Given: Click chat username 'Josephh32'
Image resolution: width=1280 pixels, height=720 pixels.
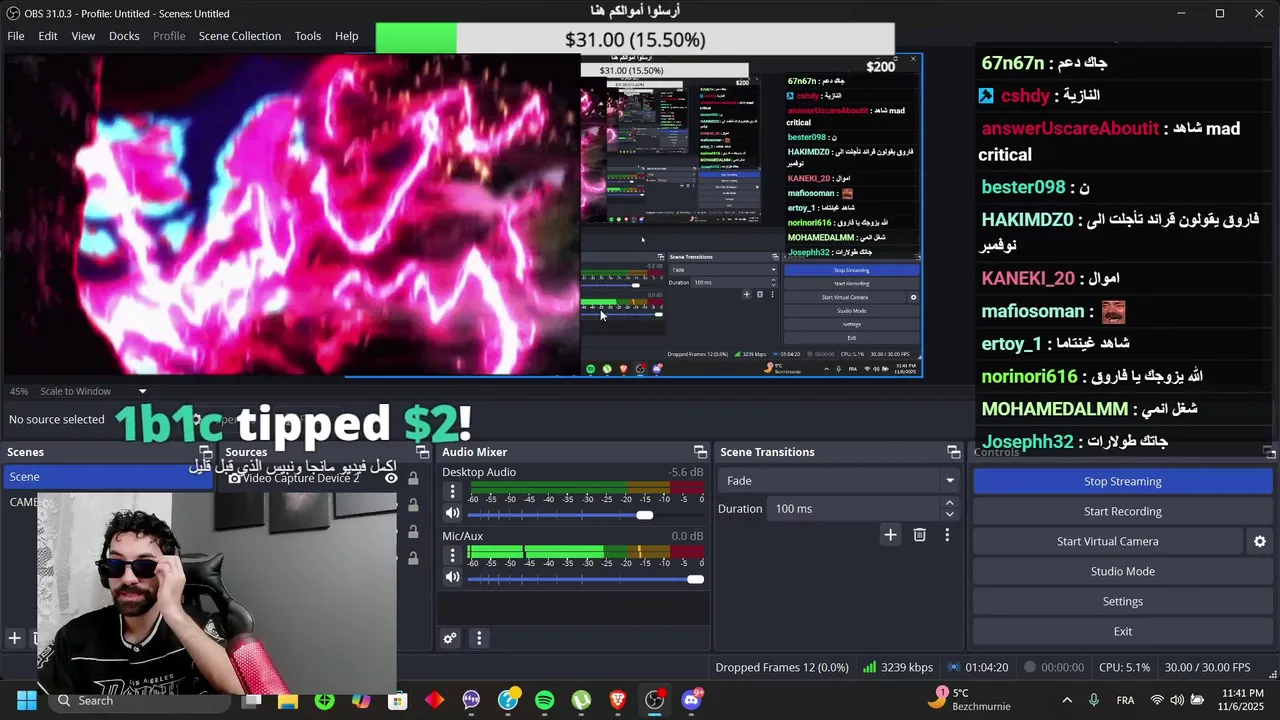Looking at the screenshot, I should 1027,441.
